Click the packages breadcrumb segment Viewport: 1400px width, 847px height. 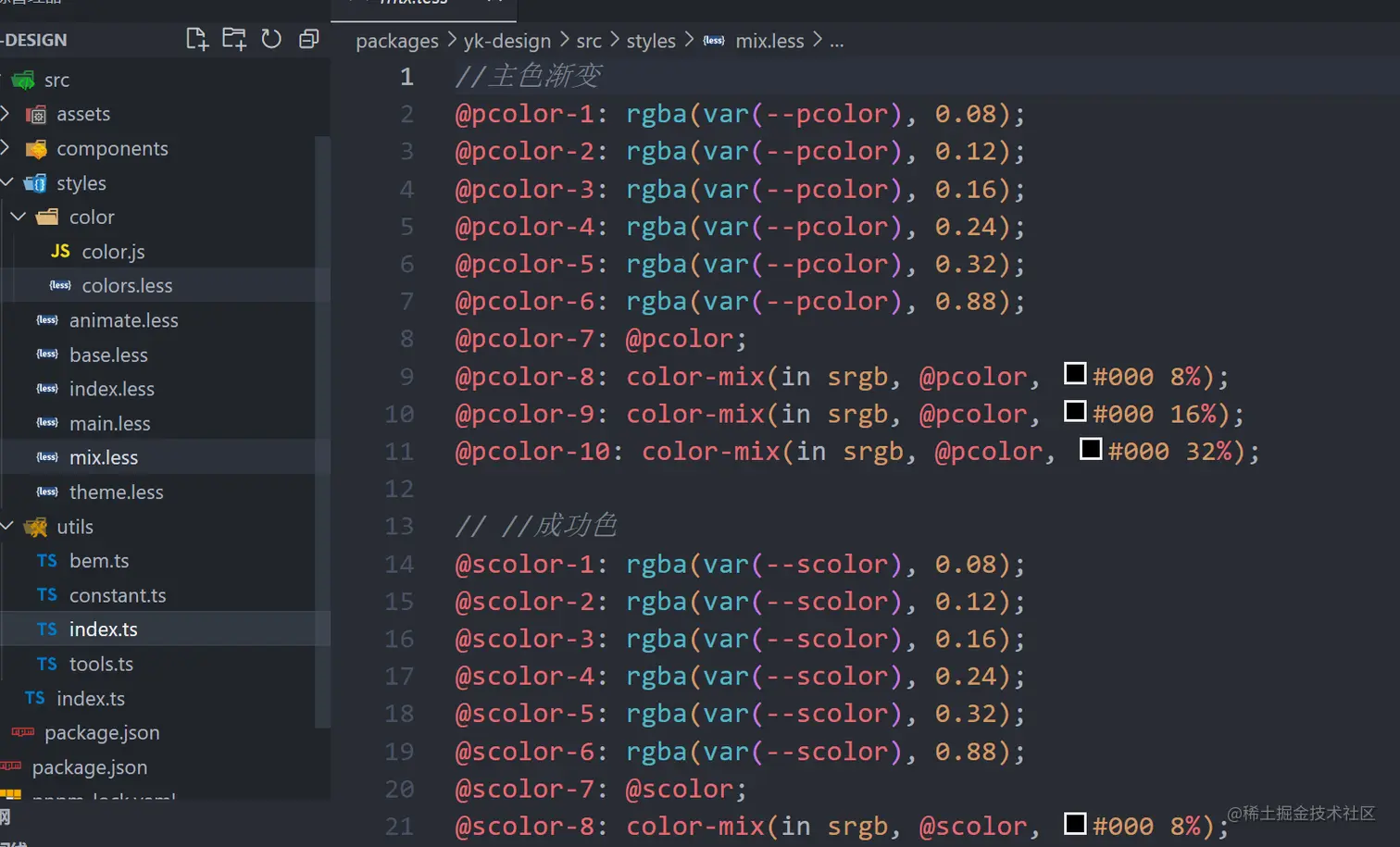point(397,41)
